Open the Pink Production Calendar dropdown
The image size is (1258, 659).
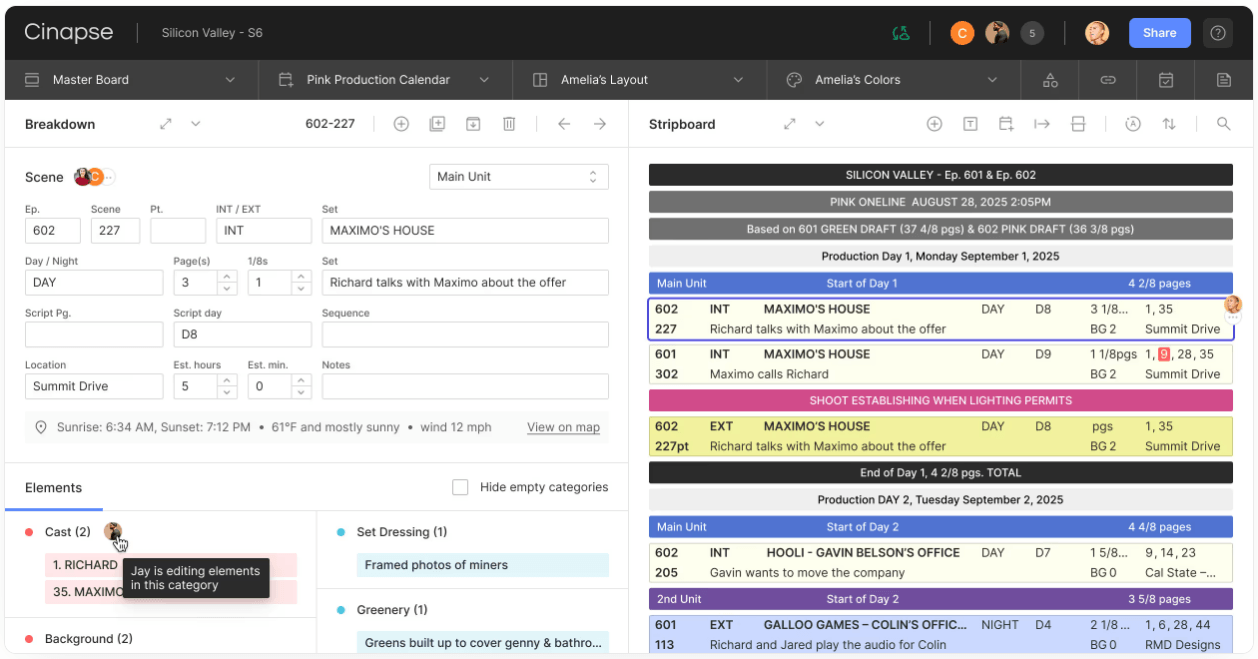tap(385, 80)
